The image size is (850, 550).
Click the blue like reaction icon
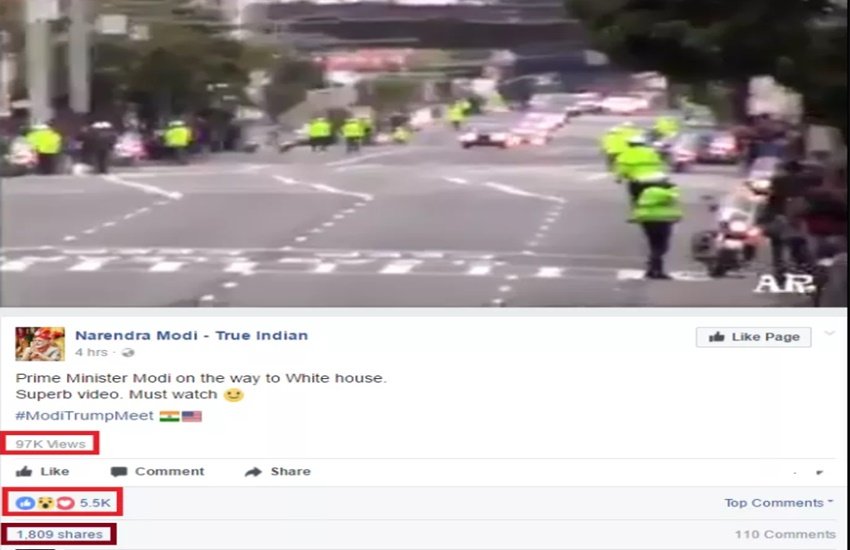[x=25, y=503]
